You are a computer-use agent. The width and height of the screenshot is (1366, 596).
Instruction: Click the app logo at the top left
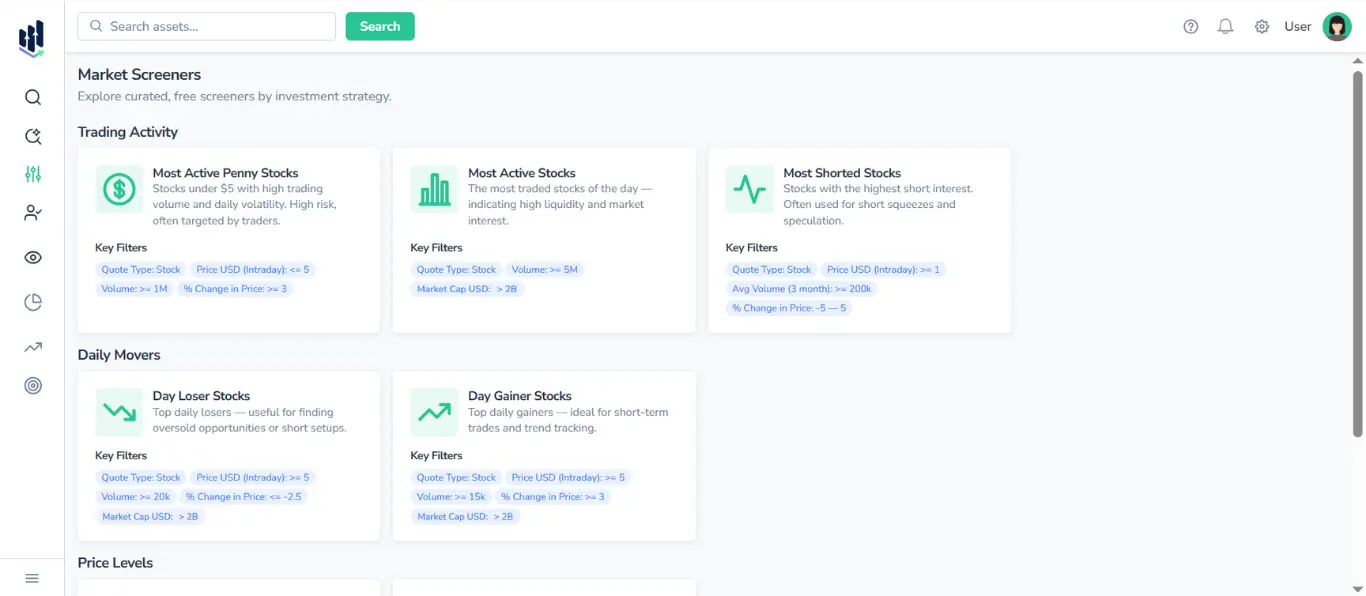point(30,38)
